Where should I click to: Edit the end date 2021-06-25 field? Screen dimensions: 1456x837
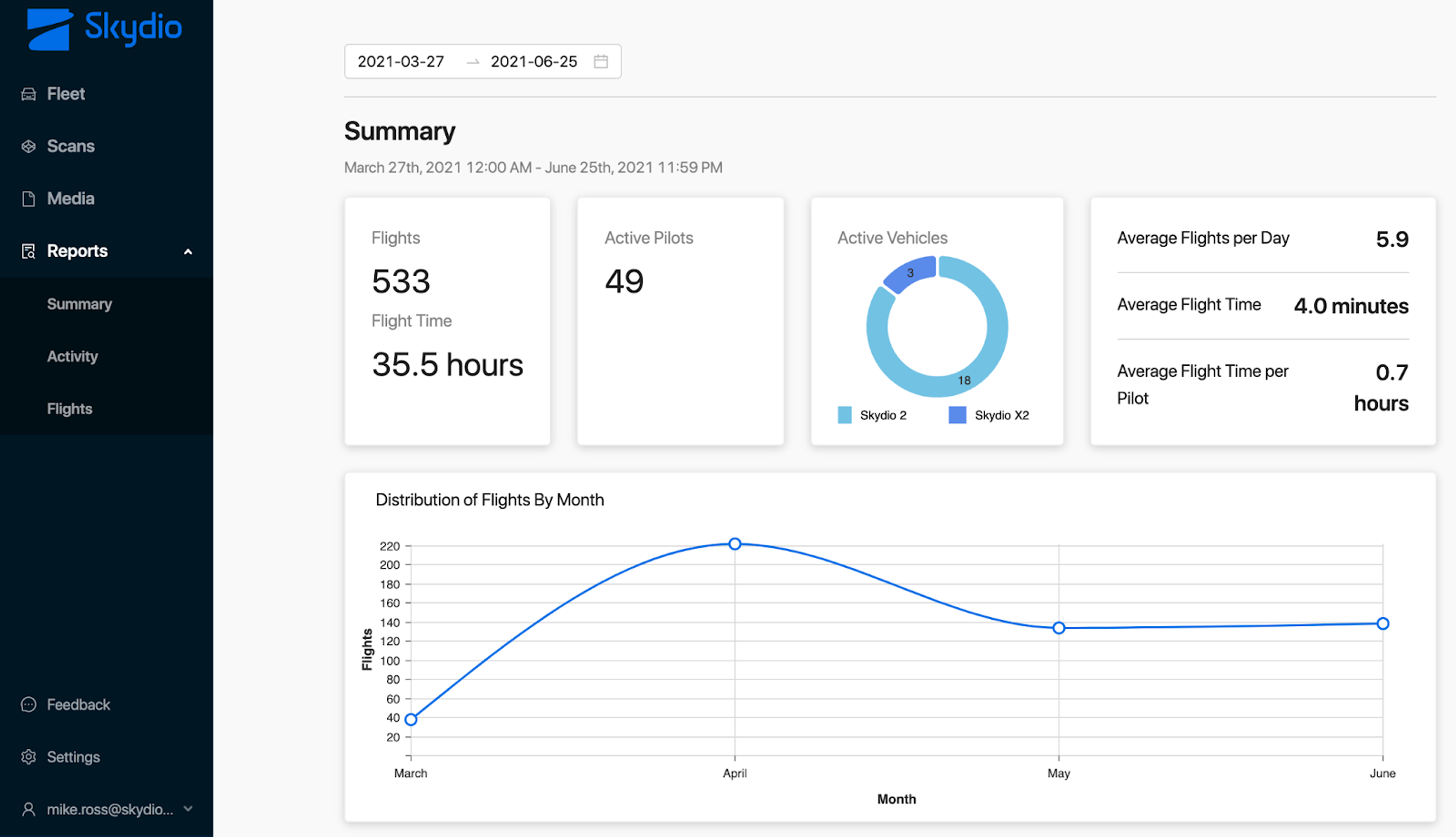click(533, 62)
